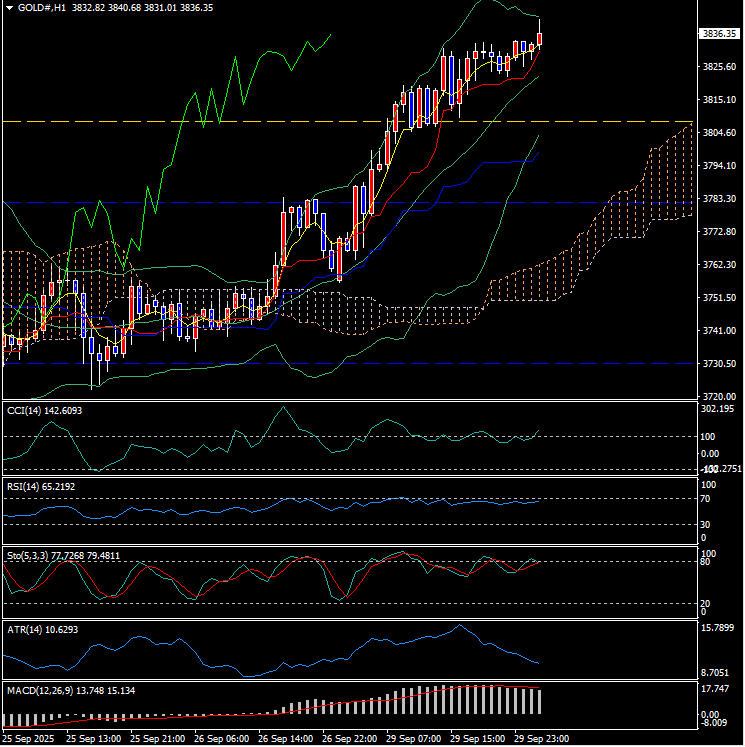Click the 3815.10 price scale value
Image resolution: width=745 pixels, height=747 pixels.
720,100
